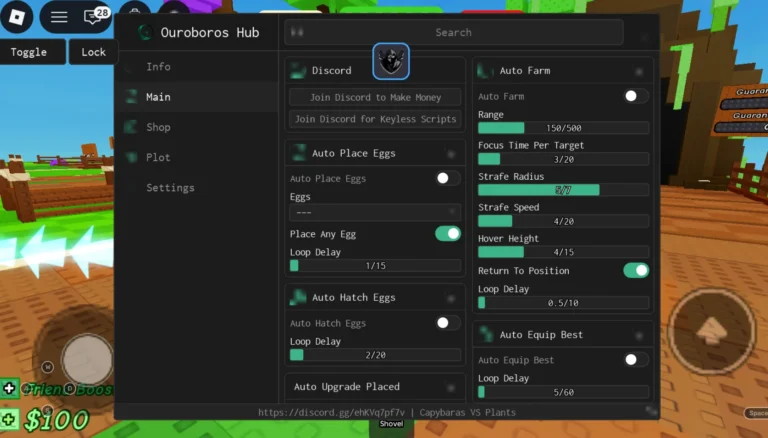This screenshot has height=438, width=768.
Task: Expand the Auto Upgrade Placed section
Action: [451, 388]
